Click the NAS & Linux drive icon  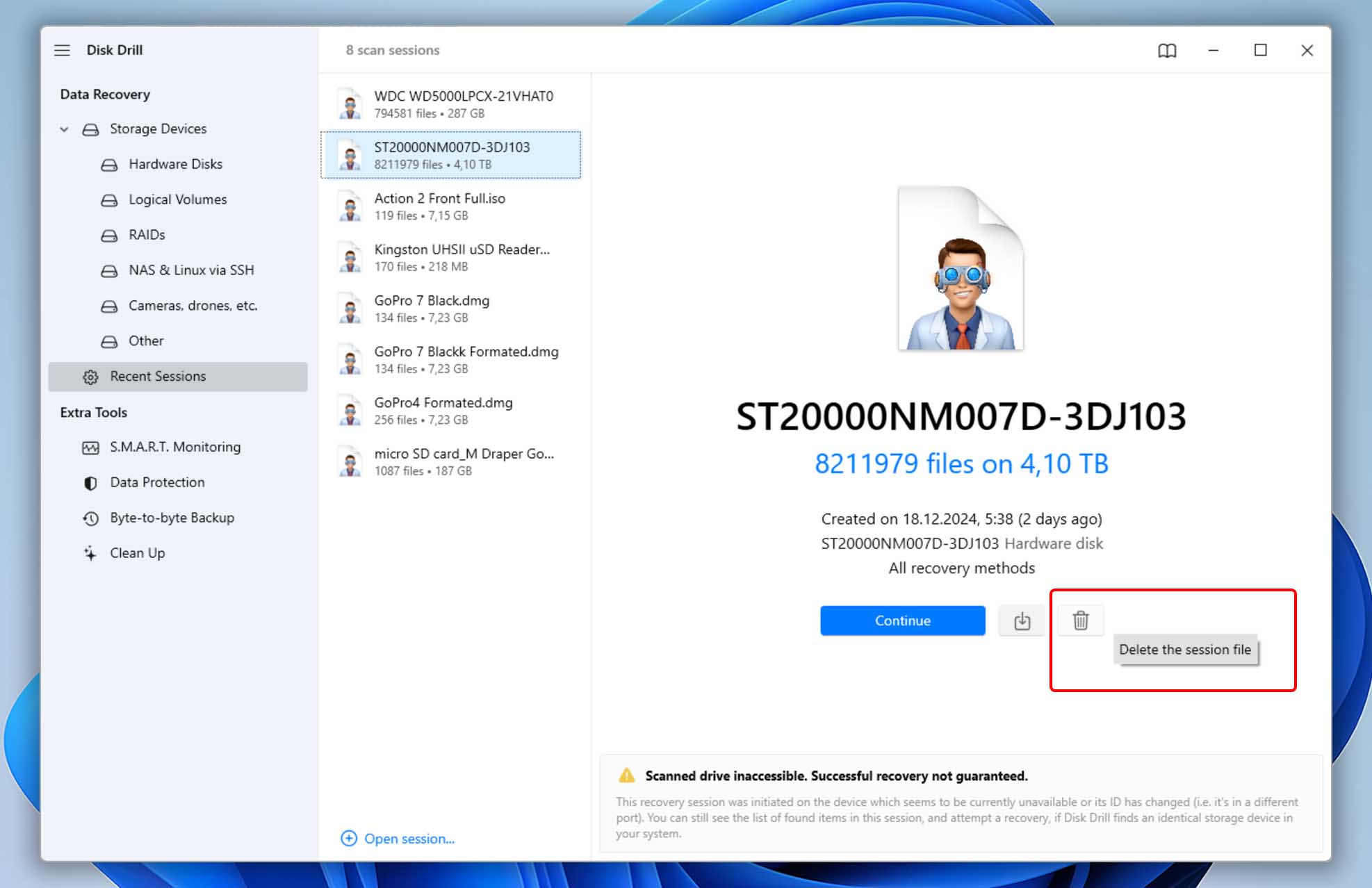coord(109,271)
